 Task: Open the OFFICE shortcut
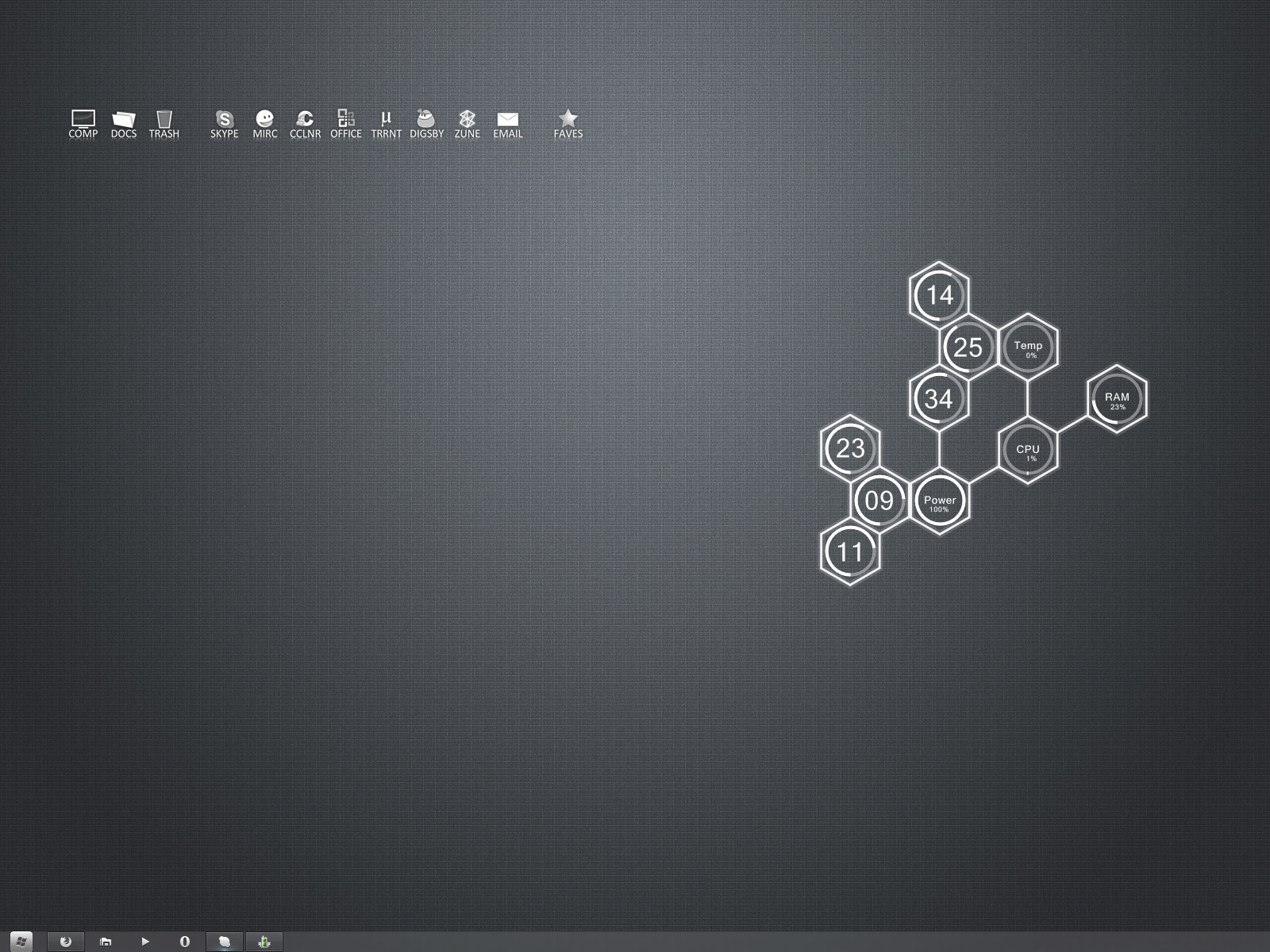(x=346, y=124)
